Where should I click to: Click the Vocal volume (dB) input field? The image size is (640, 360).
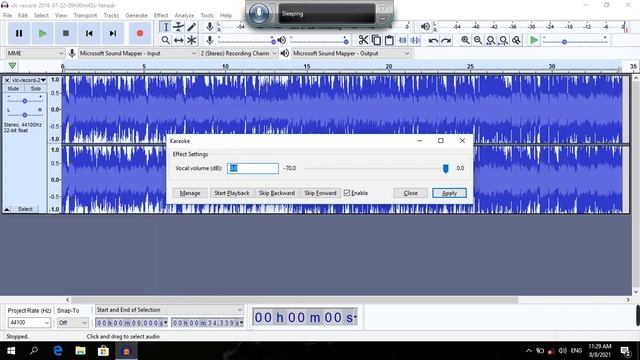[253, 168]
